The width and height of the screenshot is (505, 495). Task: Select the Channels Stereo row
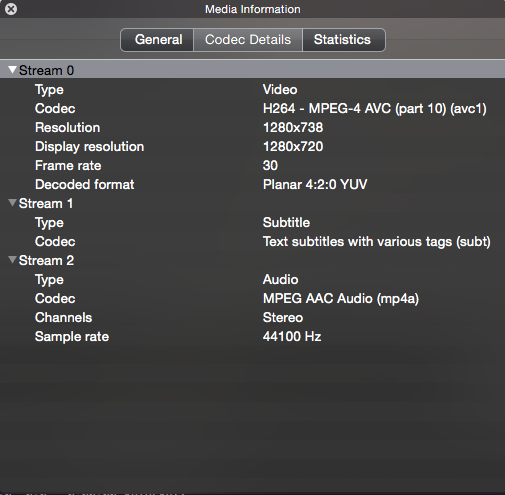(252, 317)
